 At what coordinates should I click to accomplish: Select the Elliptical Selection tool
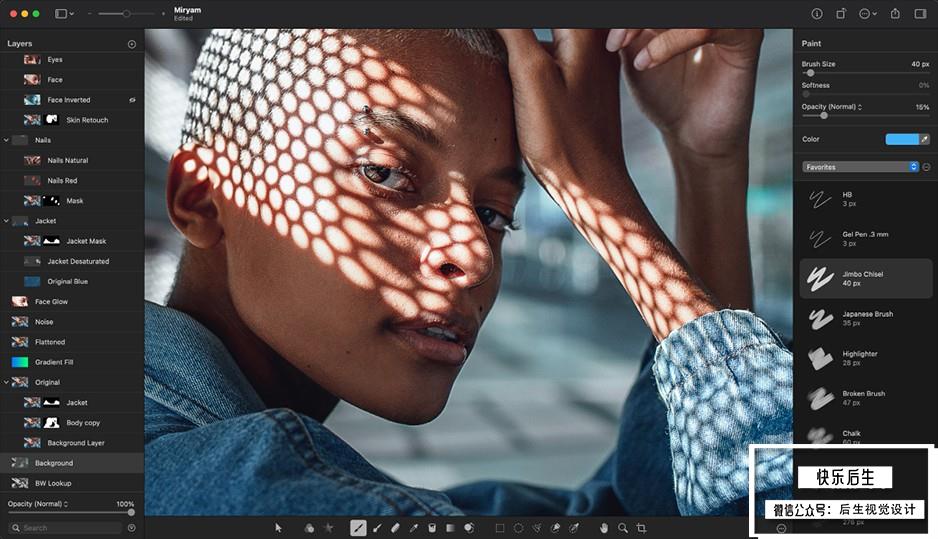[x=518, y=528]
